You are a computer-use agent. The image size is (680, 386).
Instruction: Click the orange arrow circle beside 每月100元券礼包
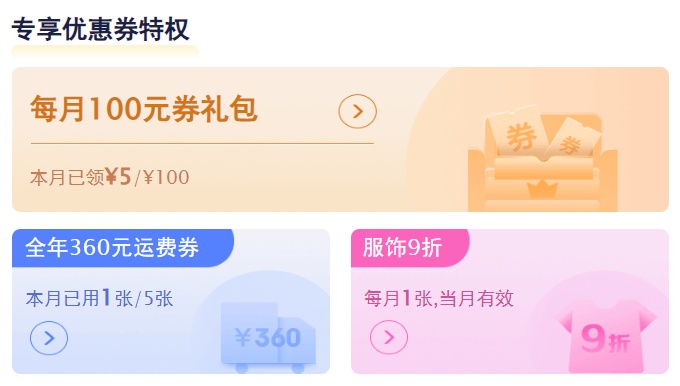(x=357, y=111)
